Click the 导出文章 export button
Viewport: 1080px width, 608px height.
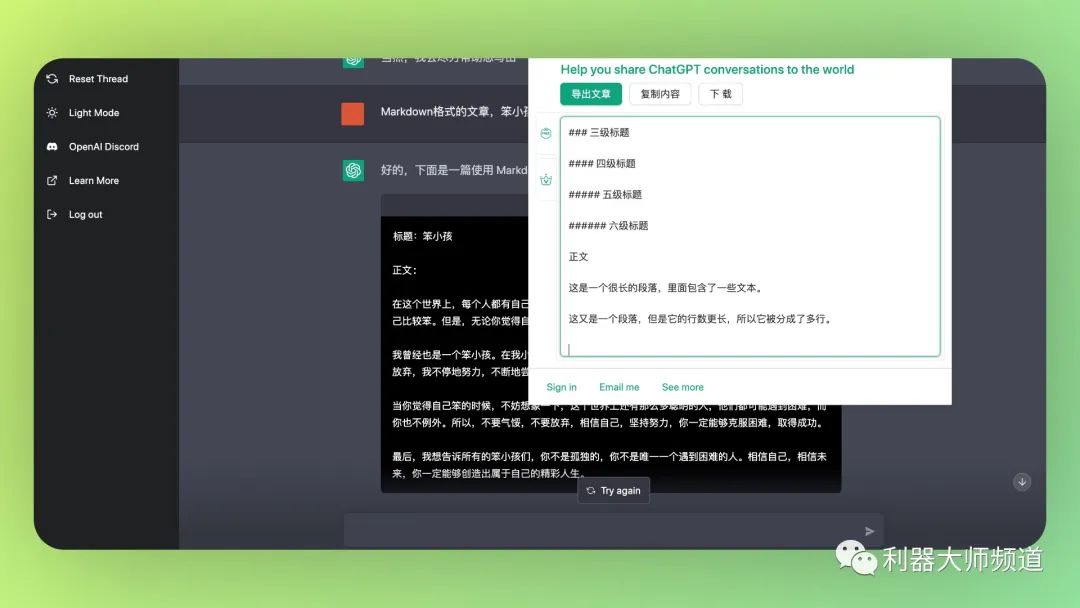tap(591, 94)
